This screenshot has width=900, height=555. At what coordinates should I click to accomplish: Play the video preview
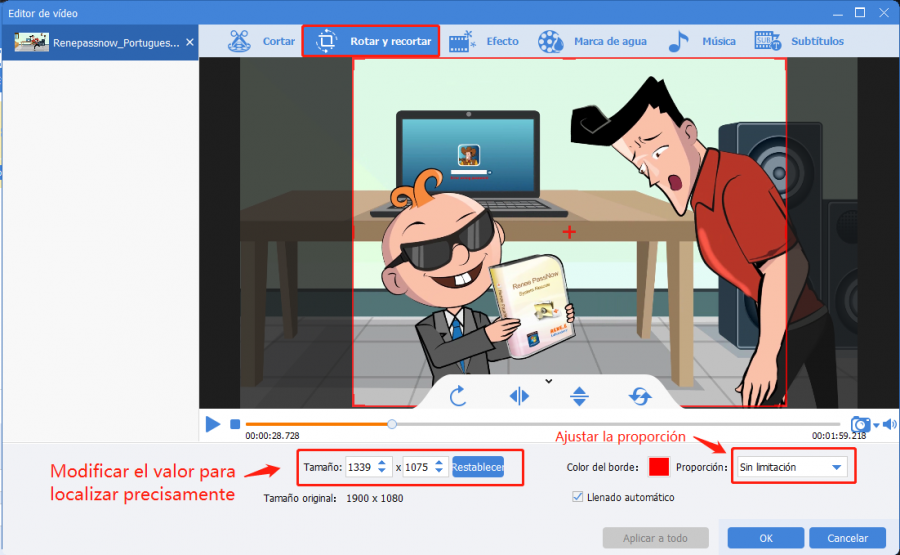212,424
